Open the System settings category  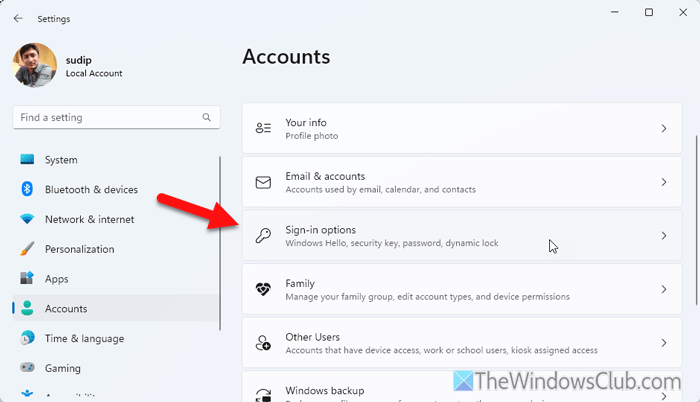point(61,160)
